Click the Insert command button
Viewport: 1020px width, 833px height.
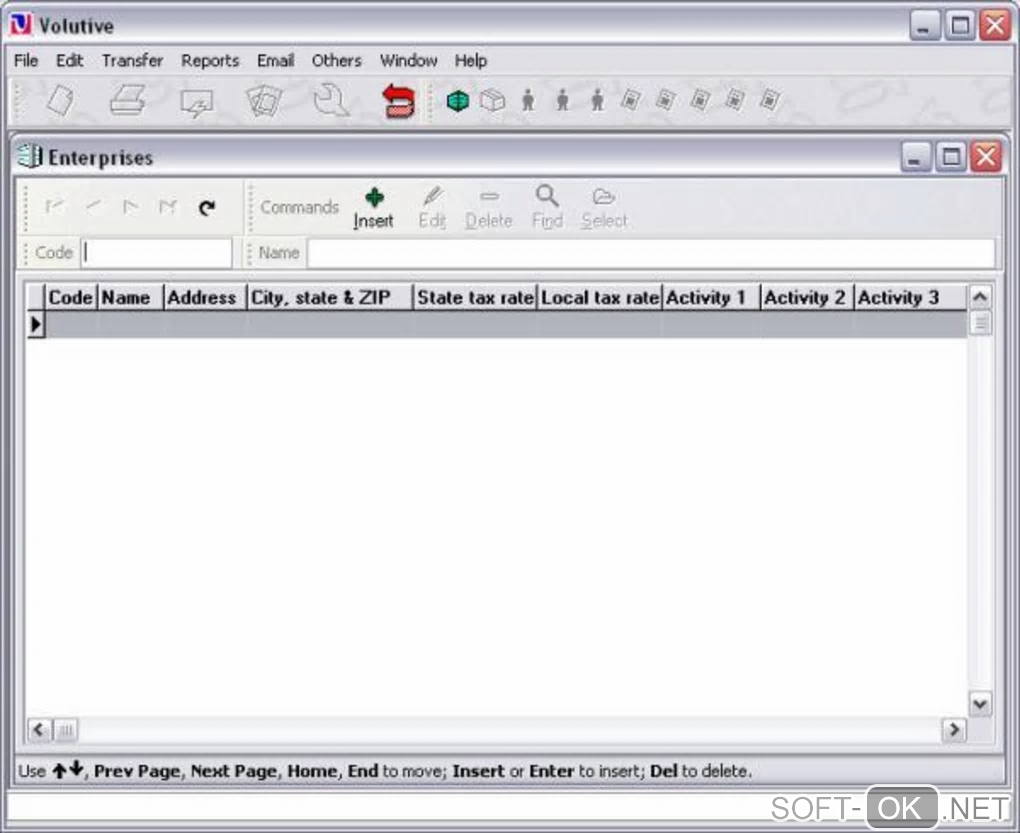pyautogui.click(x=373, y=208)
